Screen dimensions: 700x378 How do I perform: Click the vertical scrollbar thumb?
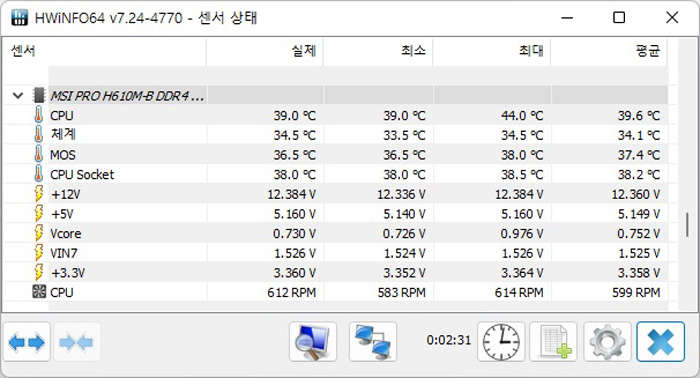688,225
